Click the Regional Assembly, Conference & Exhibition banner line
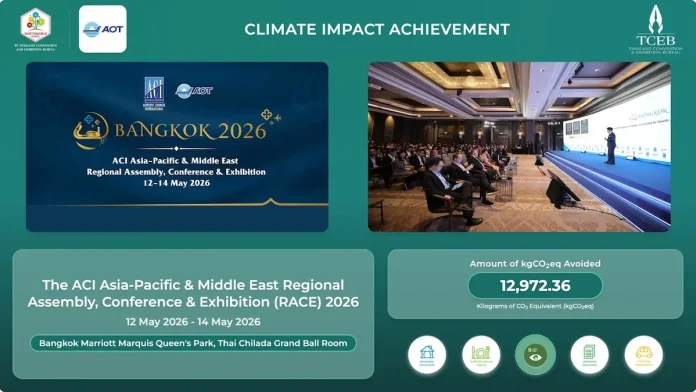Screen dimensions: 696x392 [176, 172]
